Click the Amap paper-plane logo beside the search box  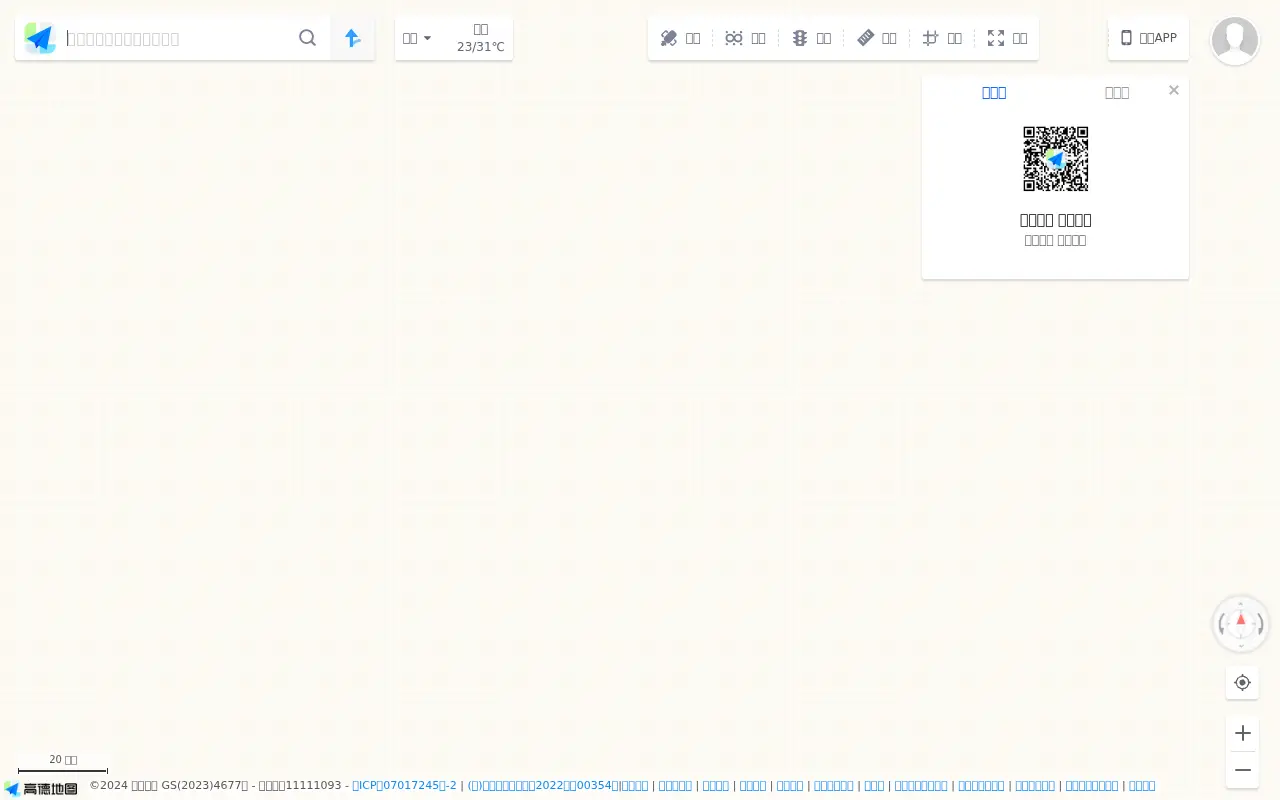click(40, 38)
